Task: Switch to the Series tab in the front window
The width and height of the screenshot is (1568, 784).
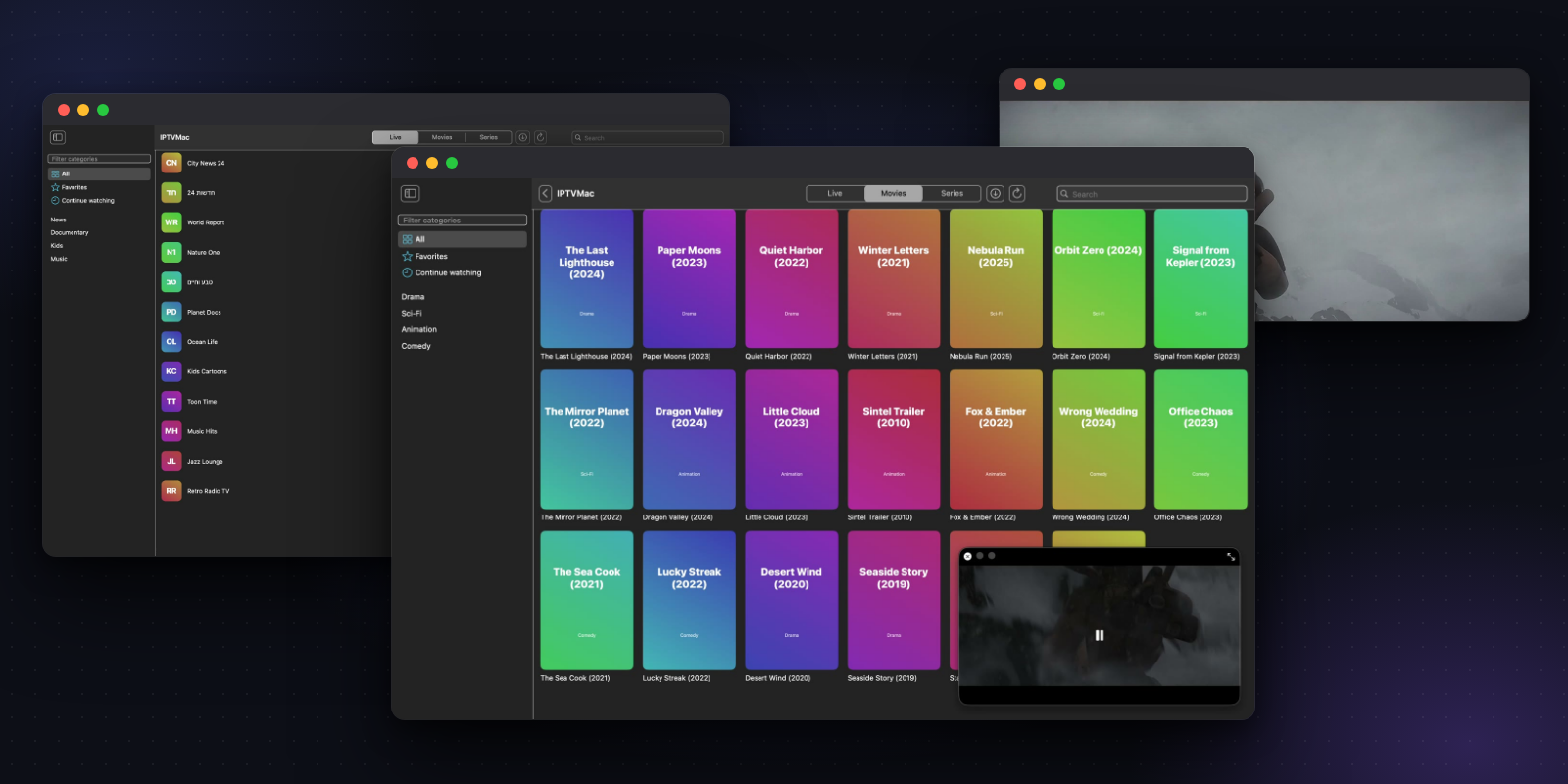Action: [952, 193]
